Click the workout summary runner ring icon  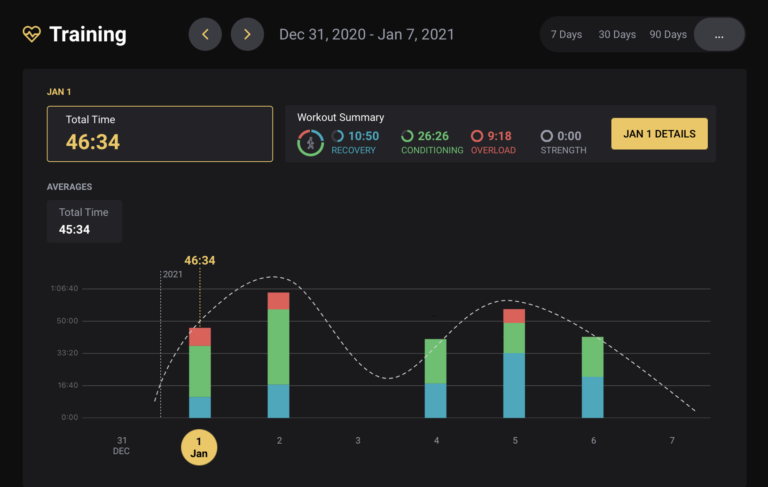[310, 143]
